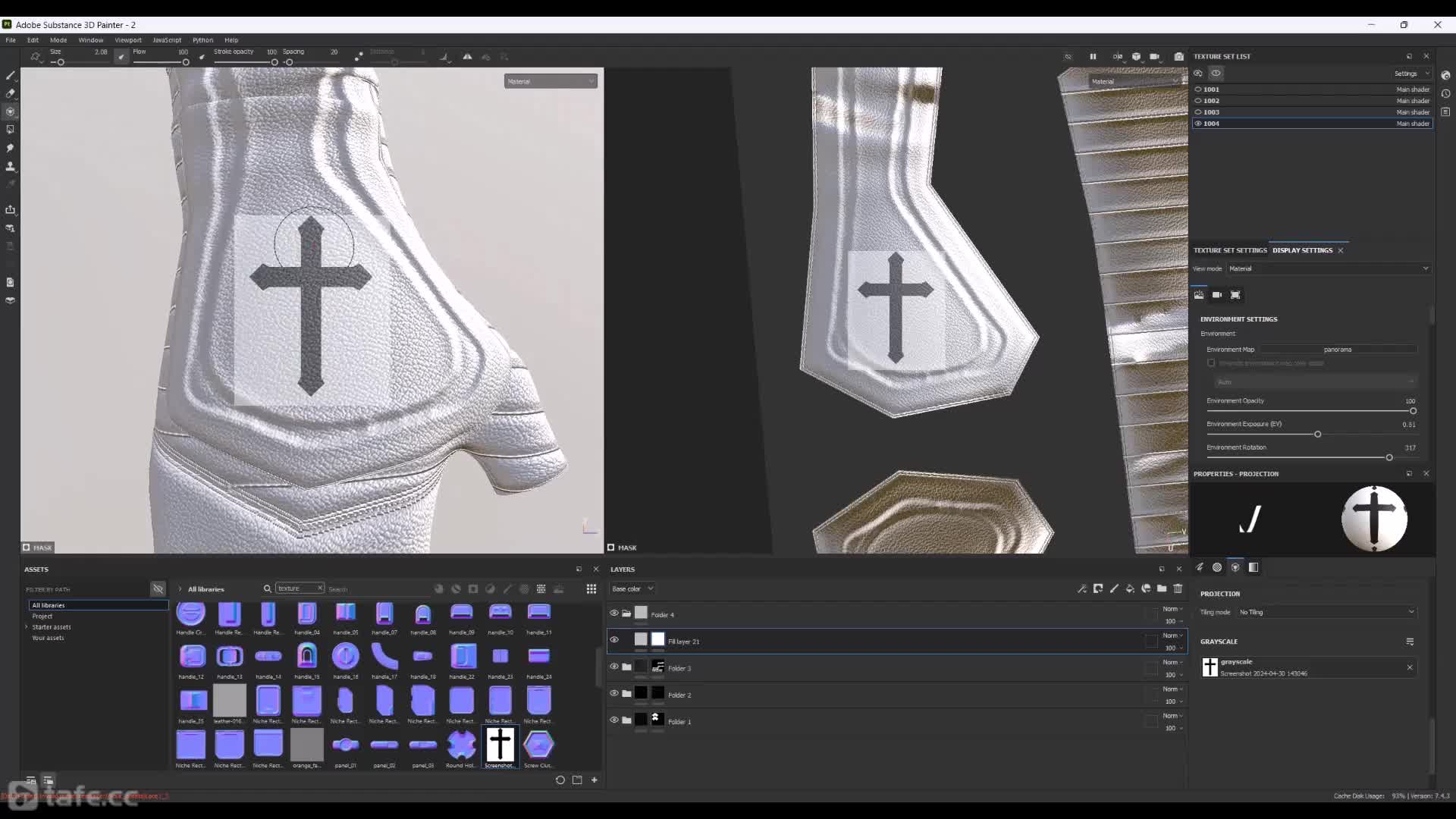Hide Fill layer 21 with eye icon
The image size is (1456, 819).
614,640
